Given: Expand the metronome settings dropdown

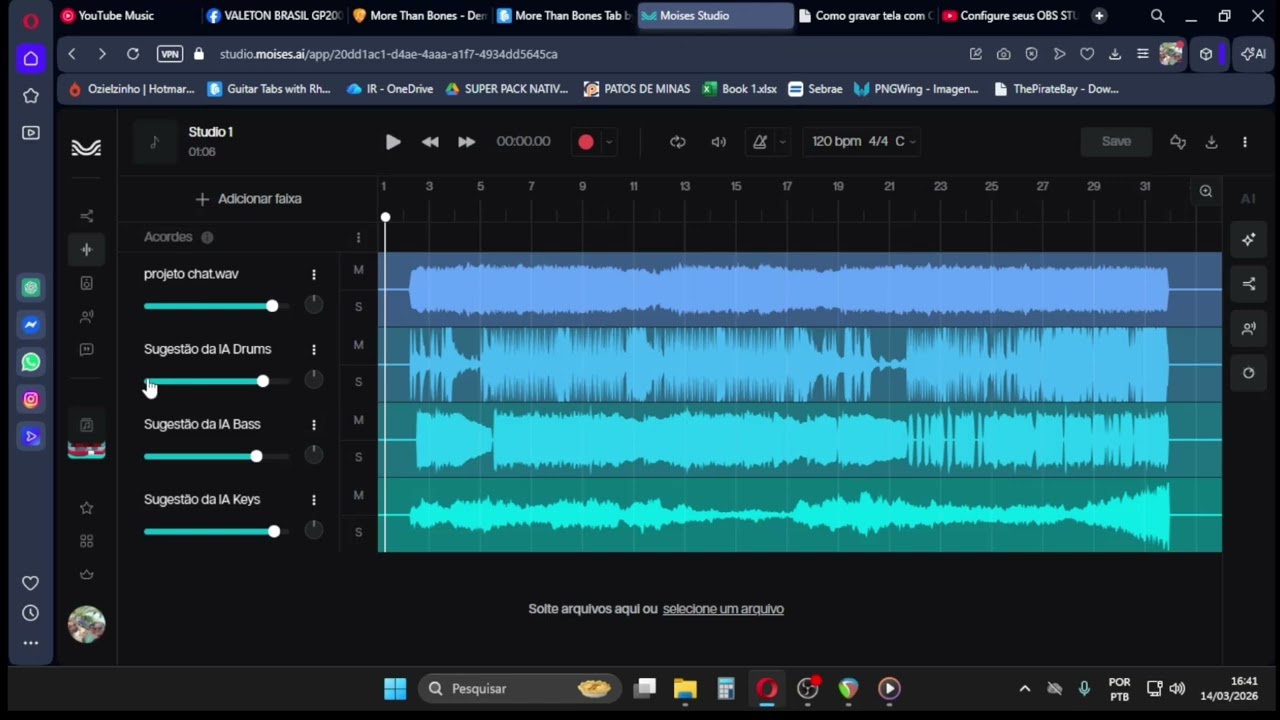Looking at the screenshot, I should tap(782, 142).
